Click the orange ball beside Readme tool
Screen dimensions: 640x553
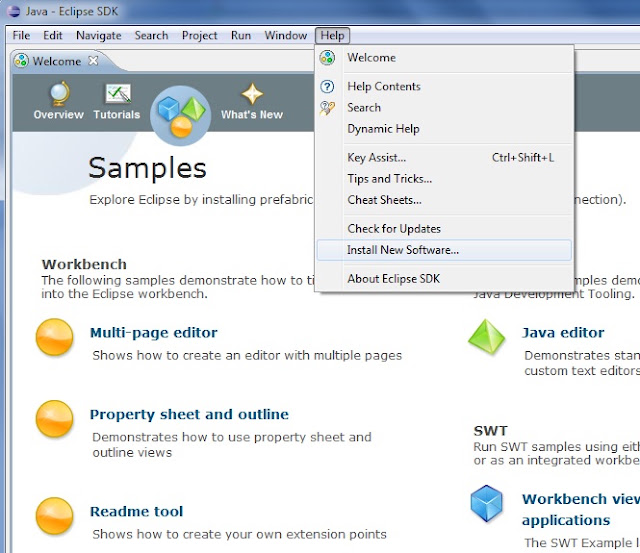coord(54,515)
